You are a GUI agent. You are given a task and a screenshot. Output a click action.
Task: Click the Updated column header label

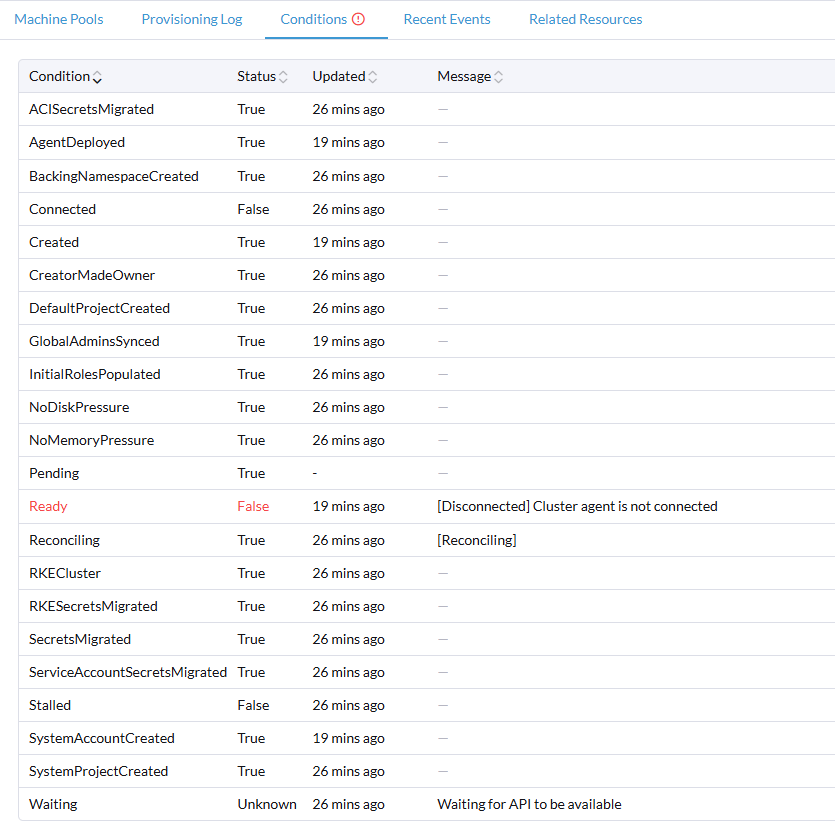(339, 77)
